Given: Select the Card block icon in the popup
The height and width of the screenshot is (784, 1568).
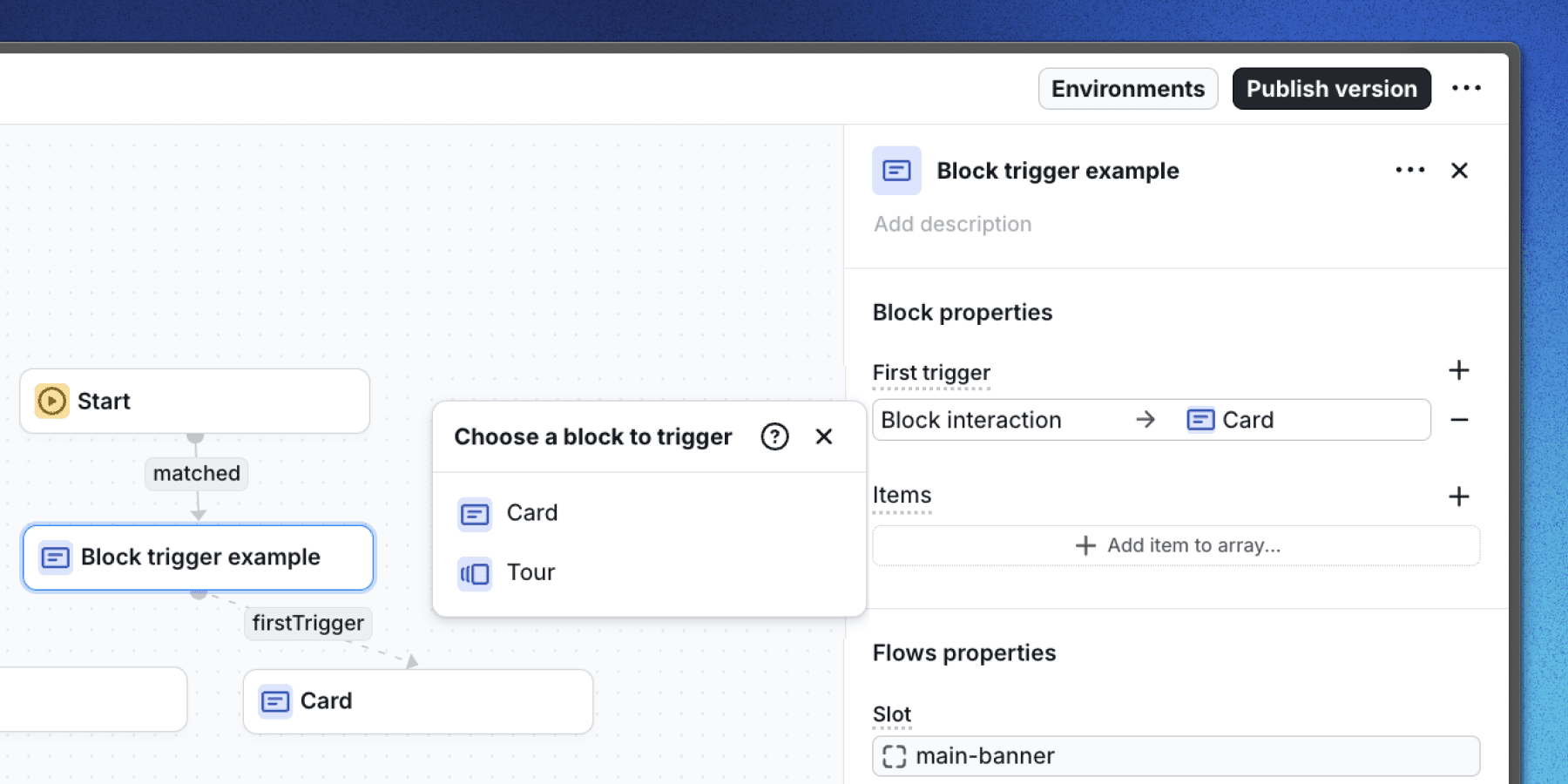Looking at the screenshot, I should coord(475,514).
